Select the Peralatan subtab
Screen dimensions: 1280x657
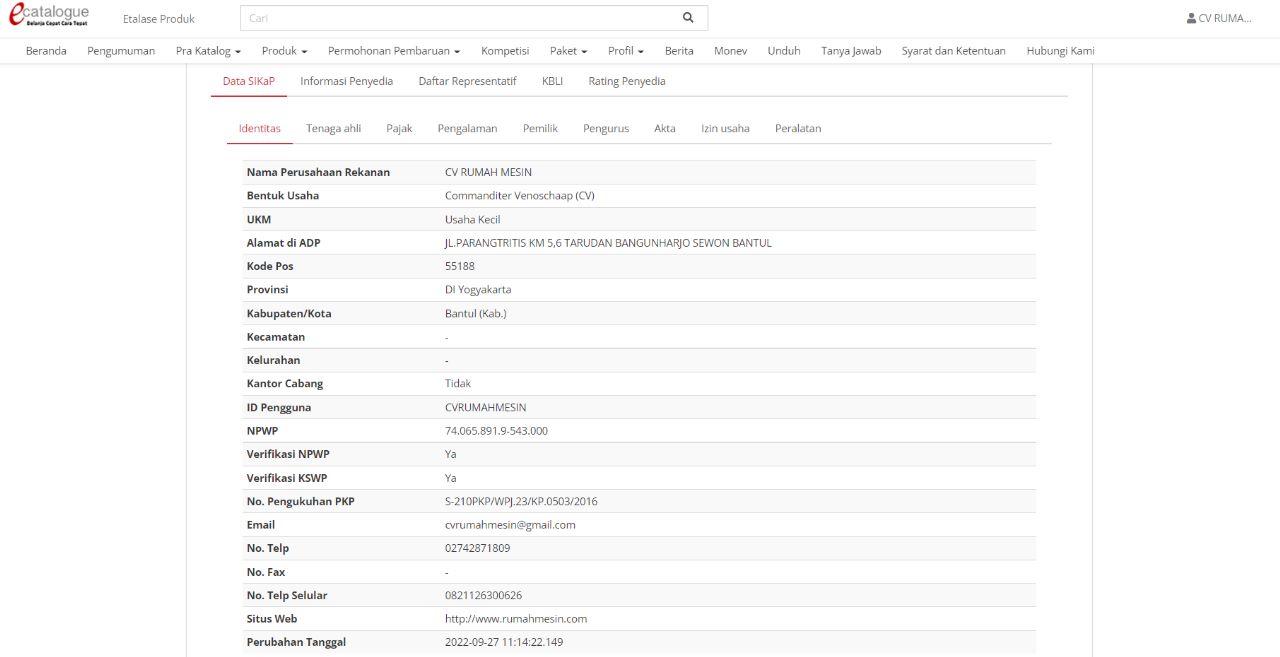click(797, 128)
